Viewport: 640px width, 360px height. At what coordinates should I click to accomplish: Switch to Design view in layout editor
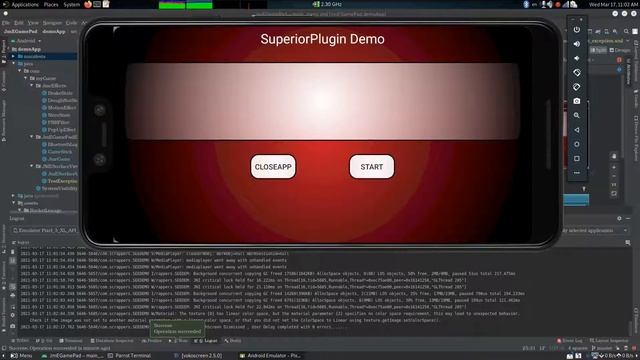coord(620,50)
